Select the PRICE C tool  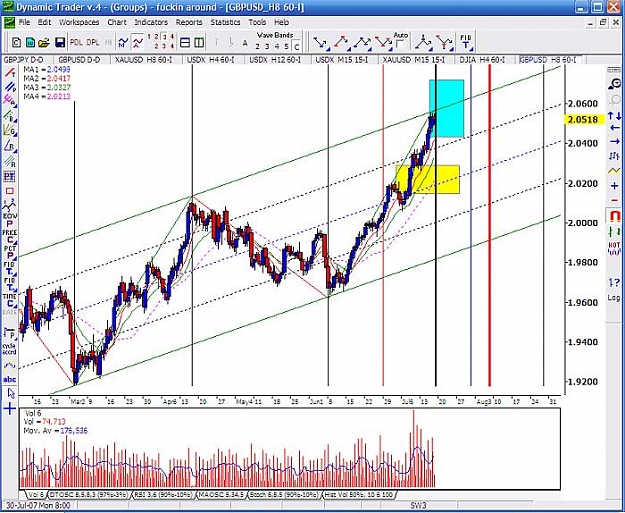[10, 237]
